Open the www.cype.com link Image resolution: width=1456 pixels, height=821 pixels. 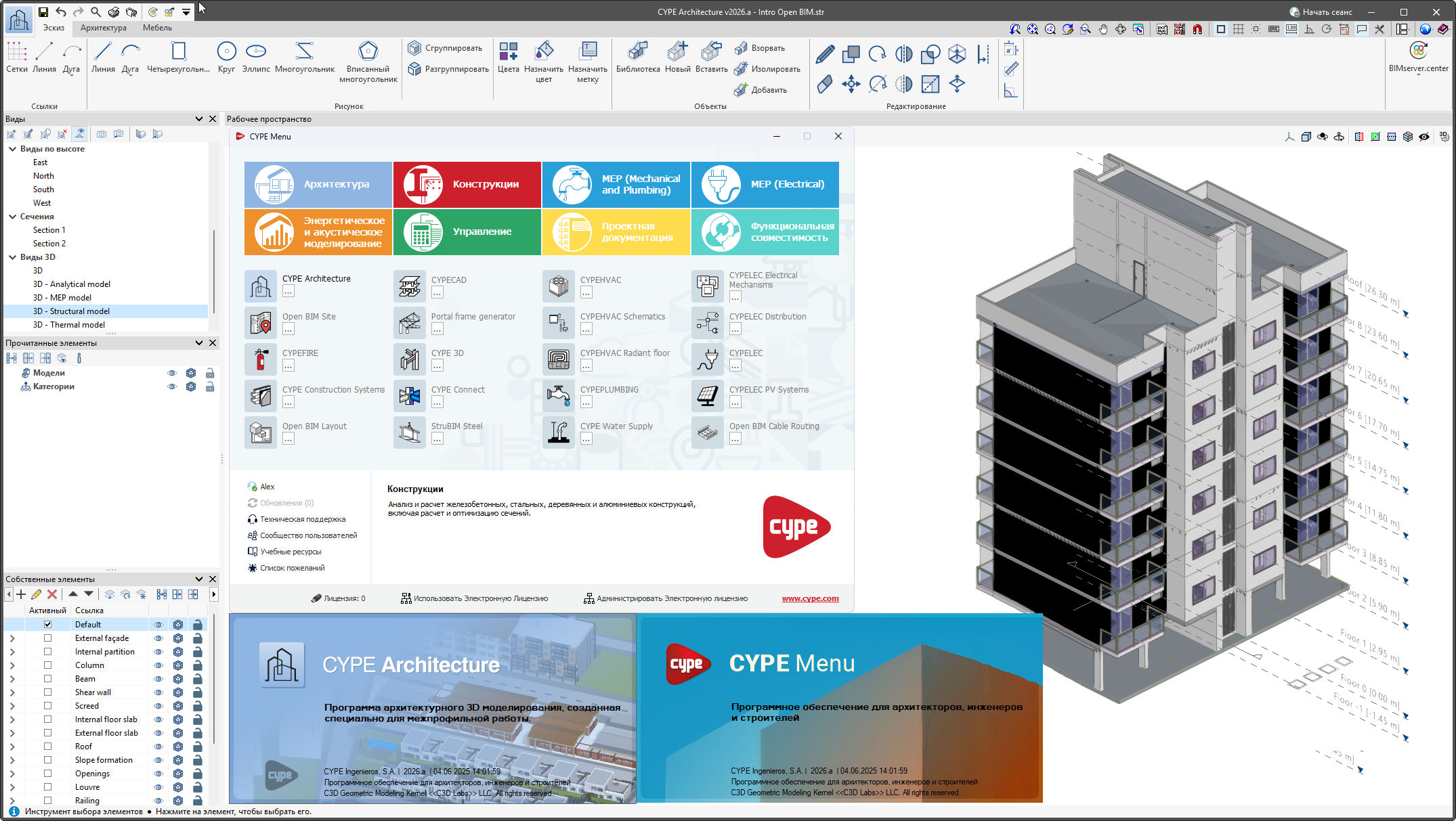click(809, 598)
